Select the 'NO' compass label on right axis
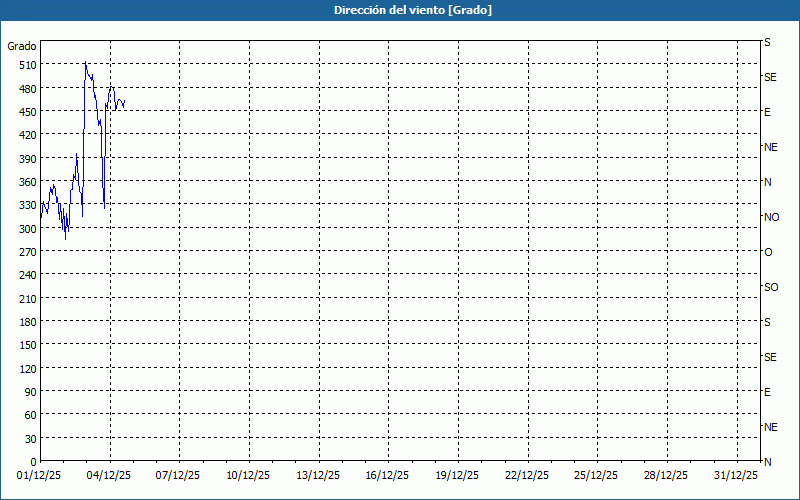 [x=771, y=217]
